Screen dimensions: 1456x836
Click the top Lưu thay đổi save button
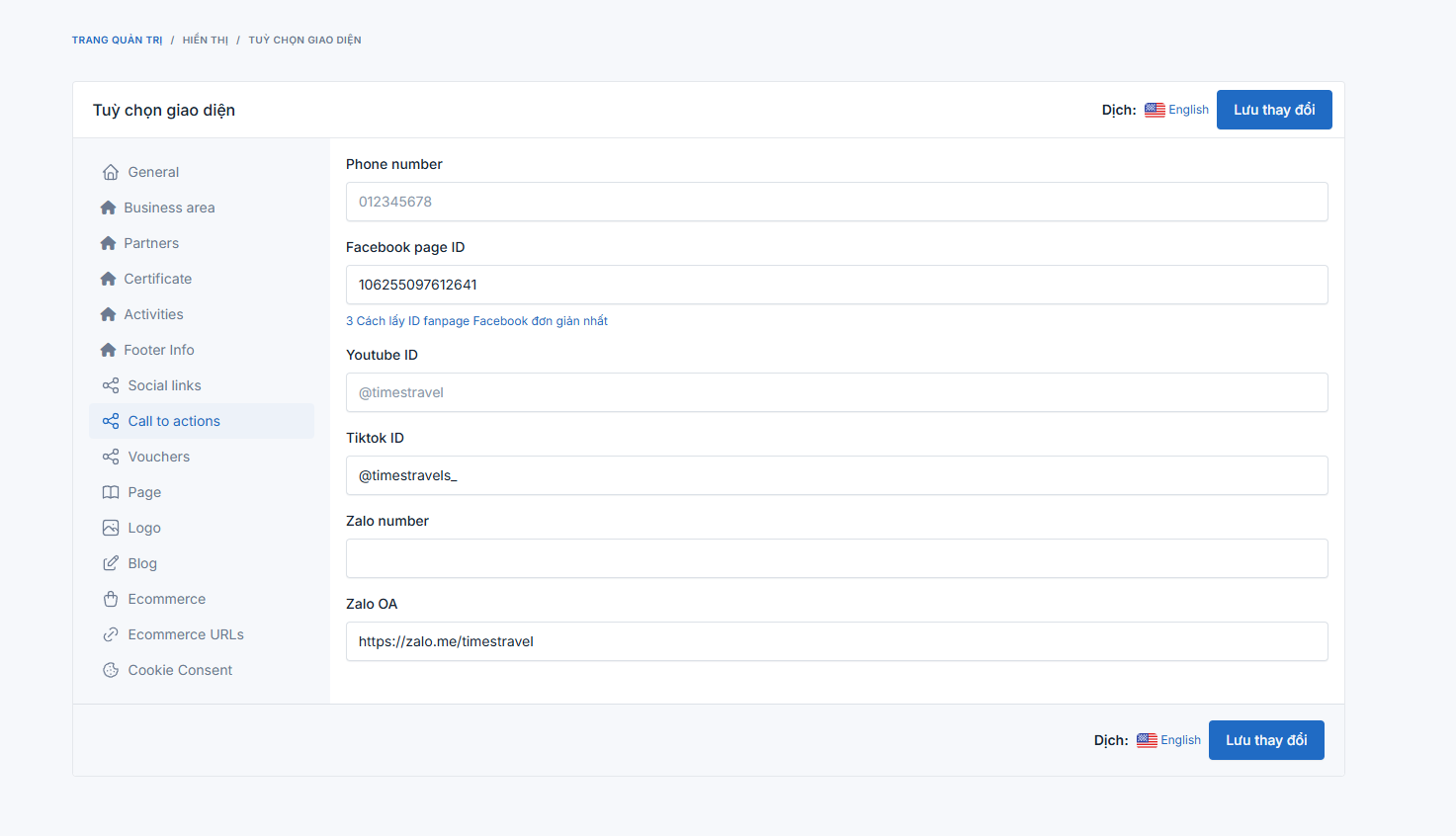(x=1274, y=110)
